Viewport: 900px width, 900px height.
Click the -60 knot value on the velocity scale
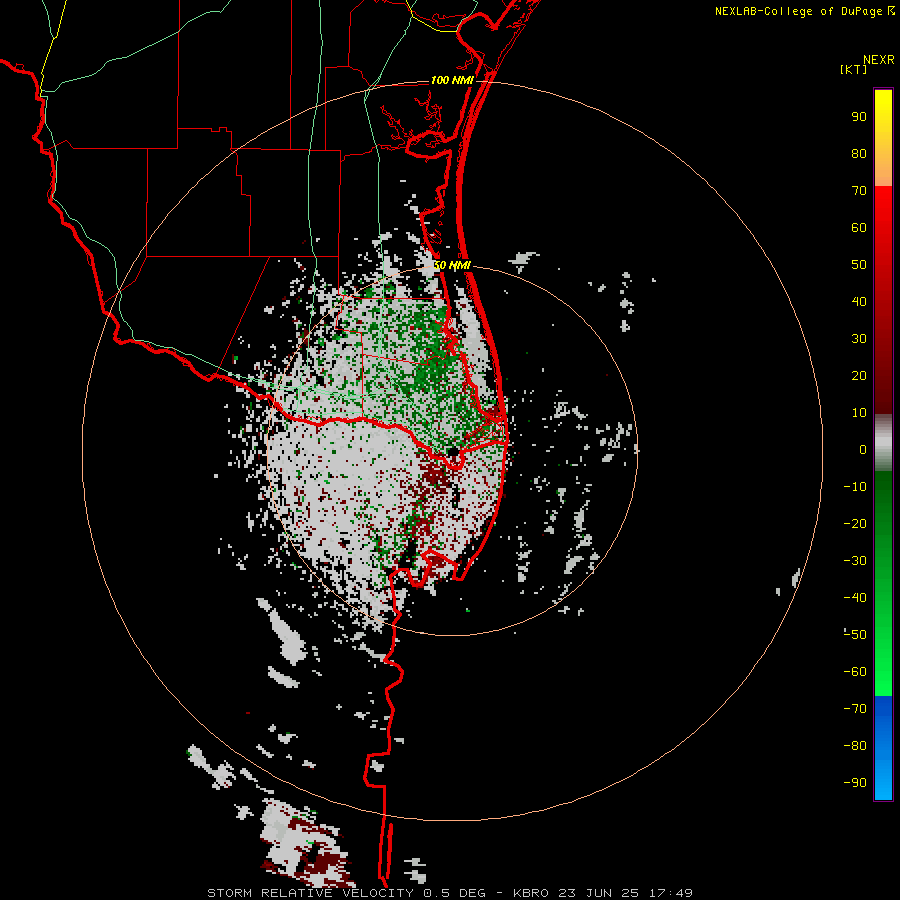tap(855, 672)
